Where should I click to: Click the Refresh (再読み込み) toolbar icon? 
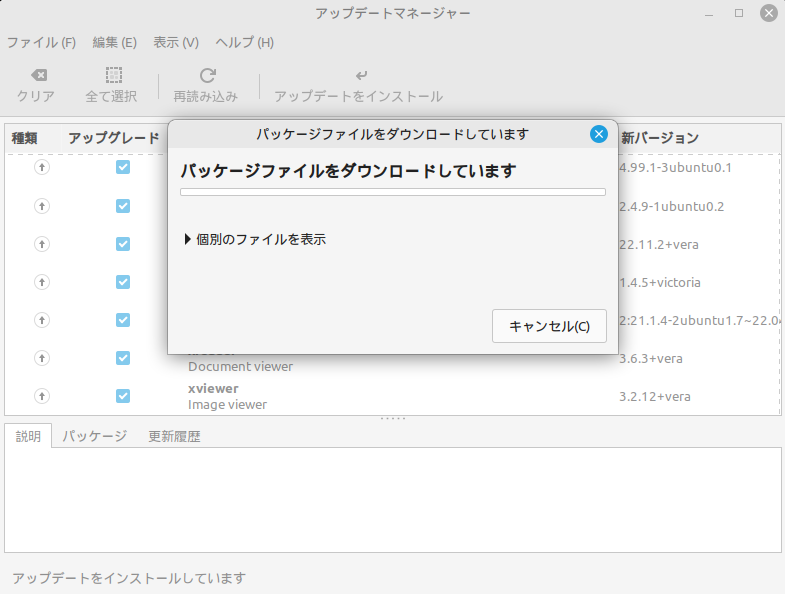pyautogui.click(x=207, y=76)
